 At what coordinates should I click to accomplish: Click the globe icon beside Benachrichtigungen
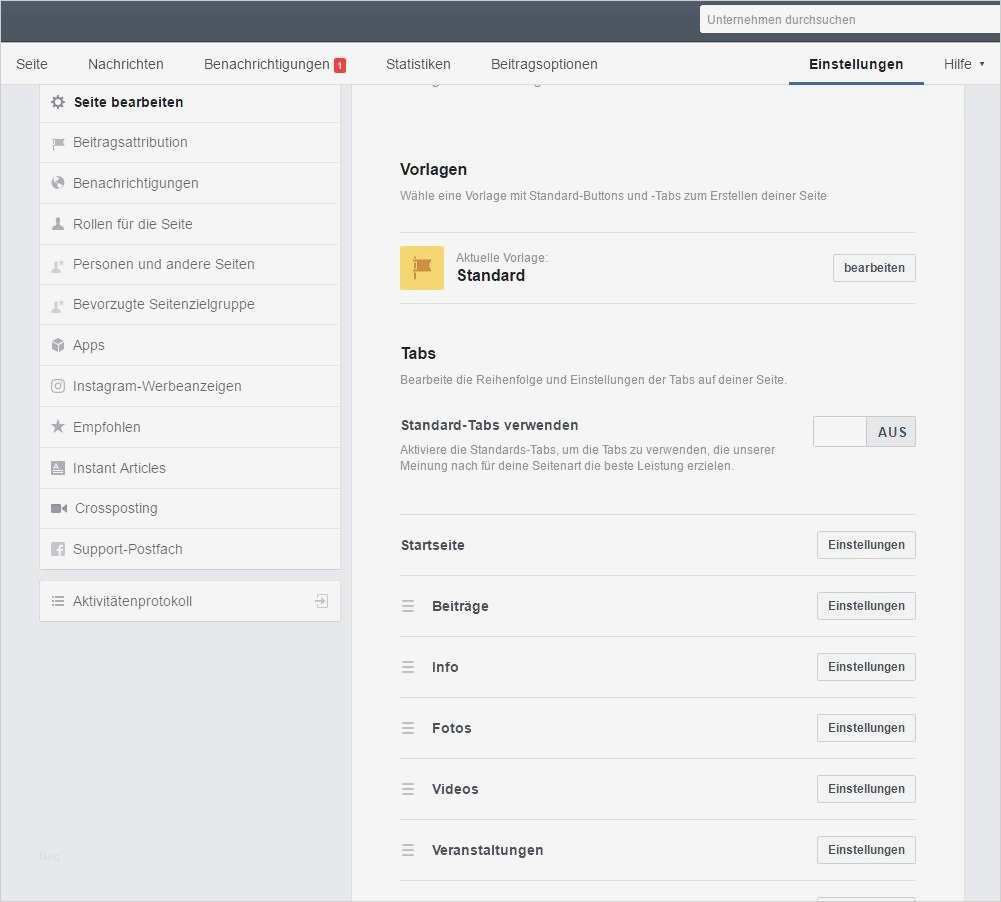coord(58,183)
